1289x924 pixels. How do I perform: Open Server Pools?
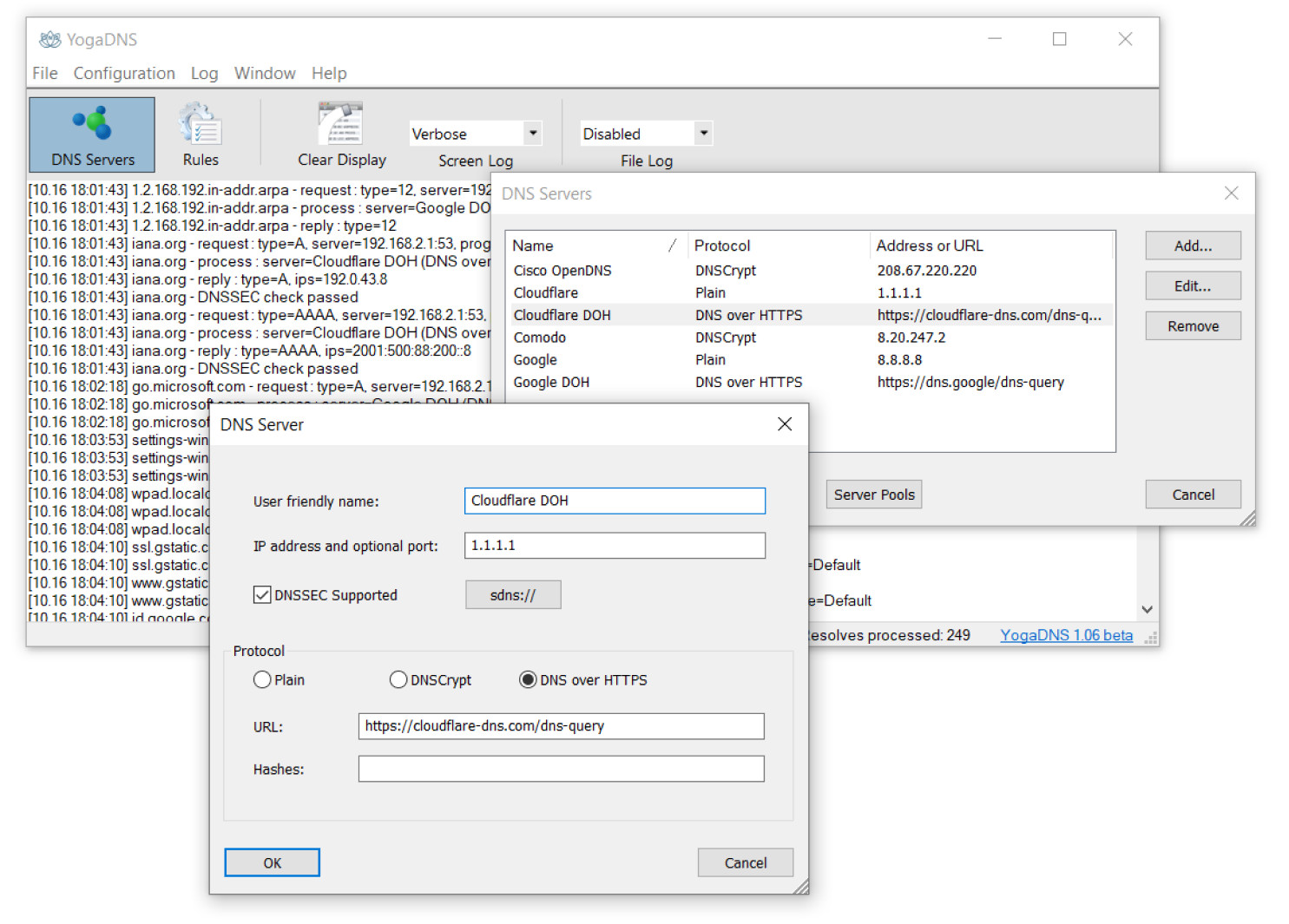(x=874, y=495)
